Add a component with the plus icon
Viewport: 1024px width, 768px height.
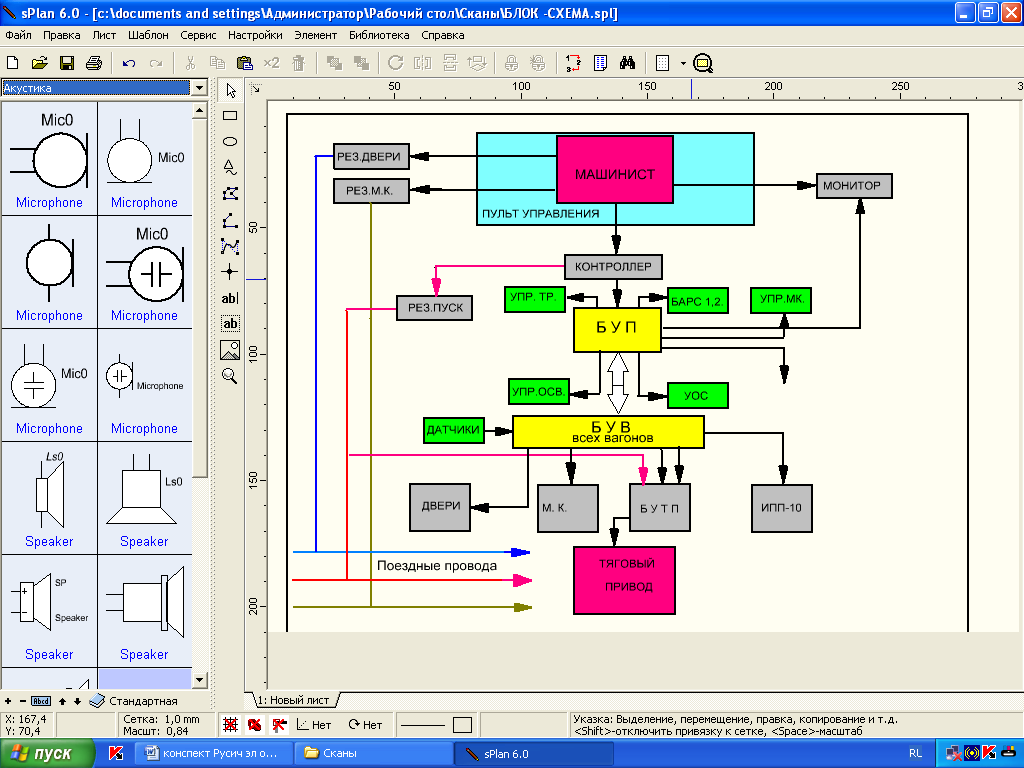coord(8,701)
